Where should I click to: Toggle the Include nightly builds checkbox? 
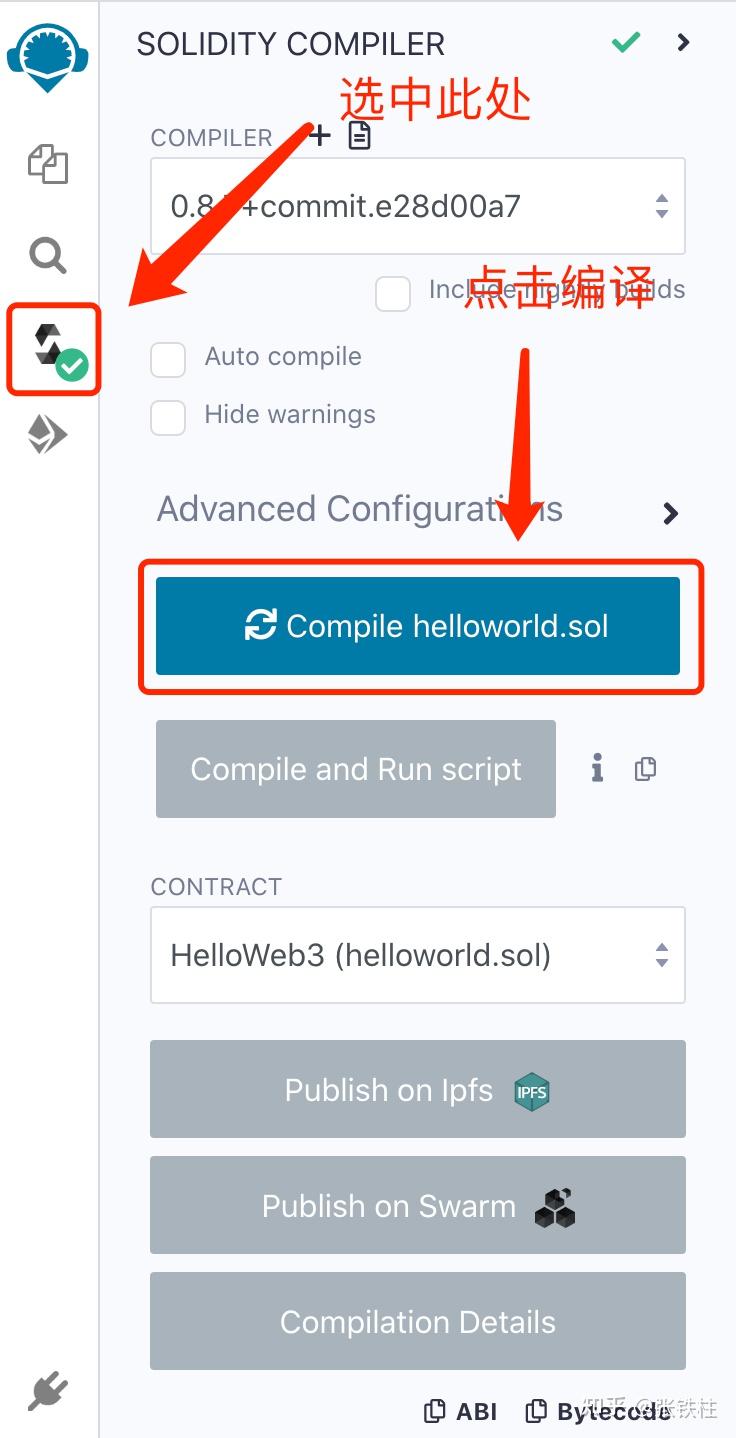tap(393, 293)
